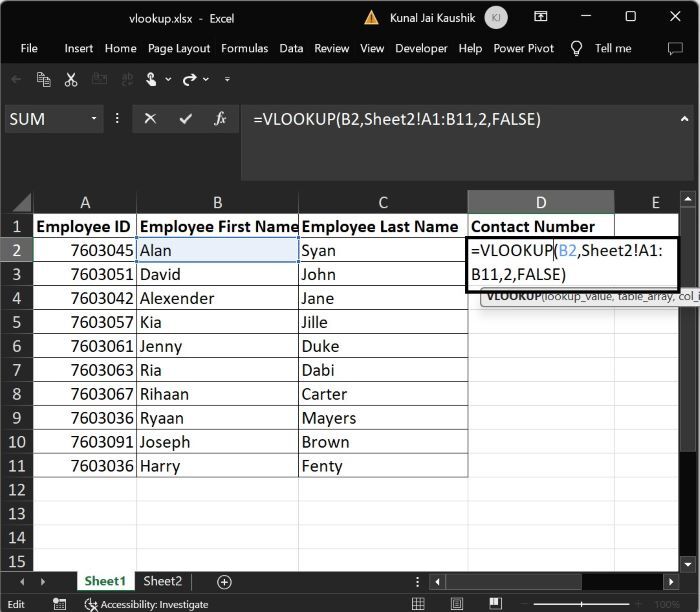Image resolution: width=700 pixels, height=612 pixels.
Task: Click the Tell me lightbulb icon
Action: [x=576, y=48]
